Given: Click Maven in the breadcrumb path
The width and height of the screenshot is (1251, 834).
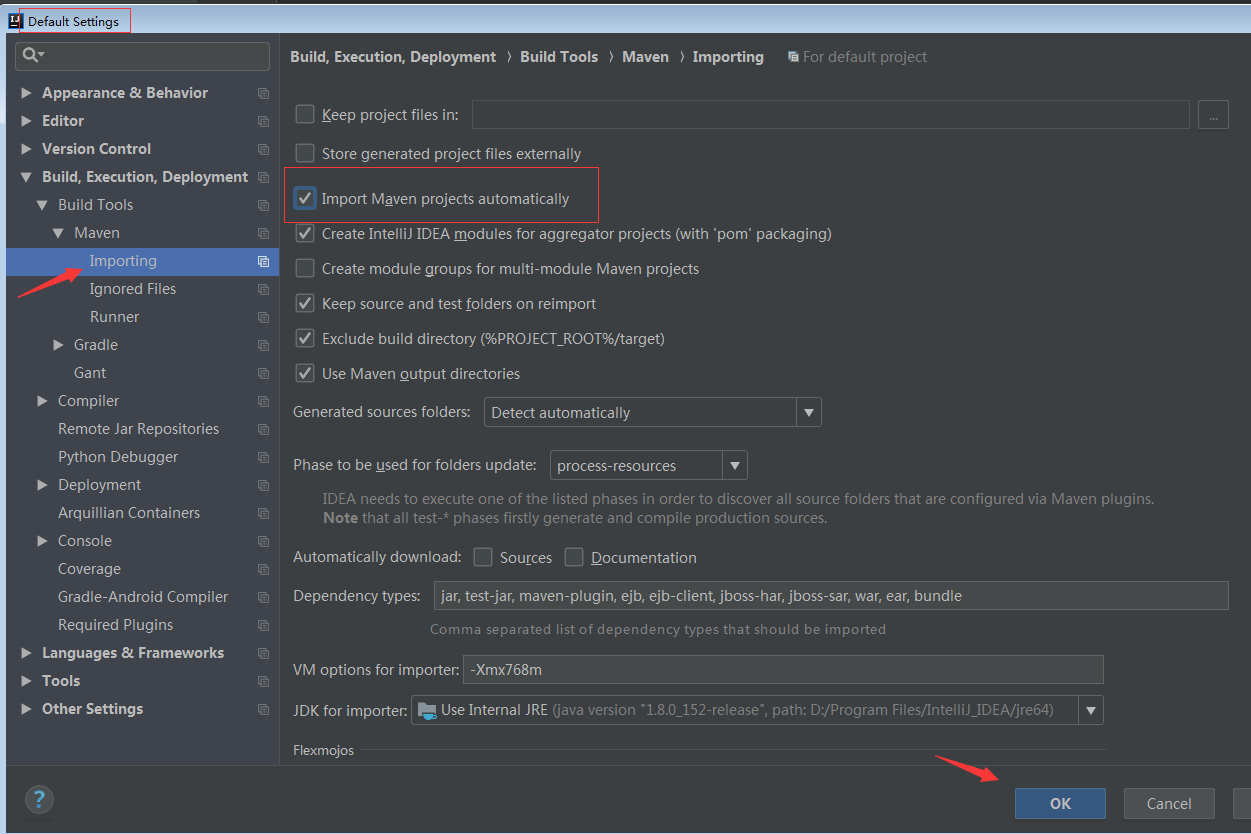Looking at the screenshot, I should pyautogui.click(x=645, y=57).
